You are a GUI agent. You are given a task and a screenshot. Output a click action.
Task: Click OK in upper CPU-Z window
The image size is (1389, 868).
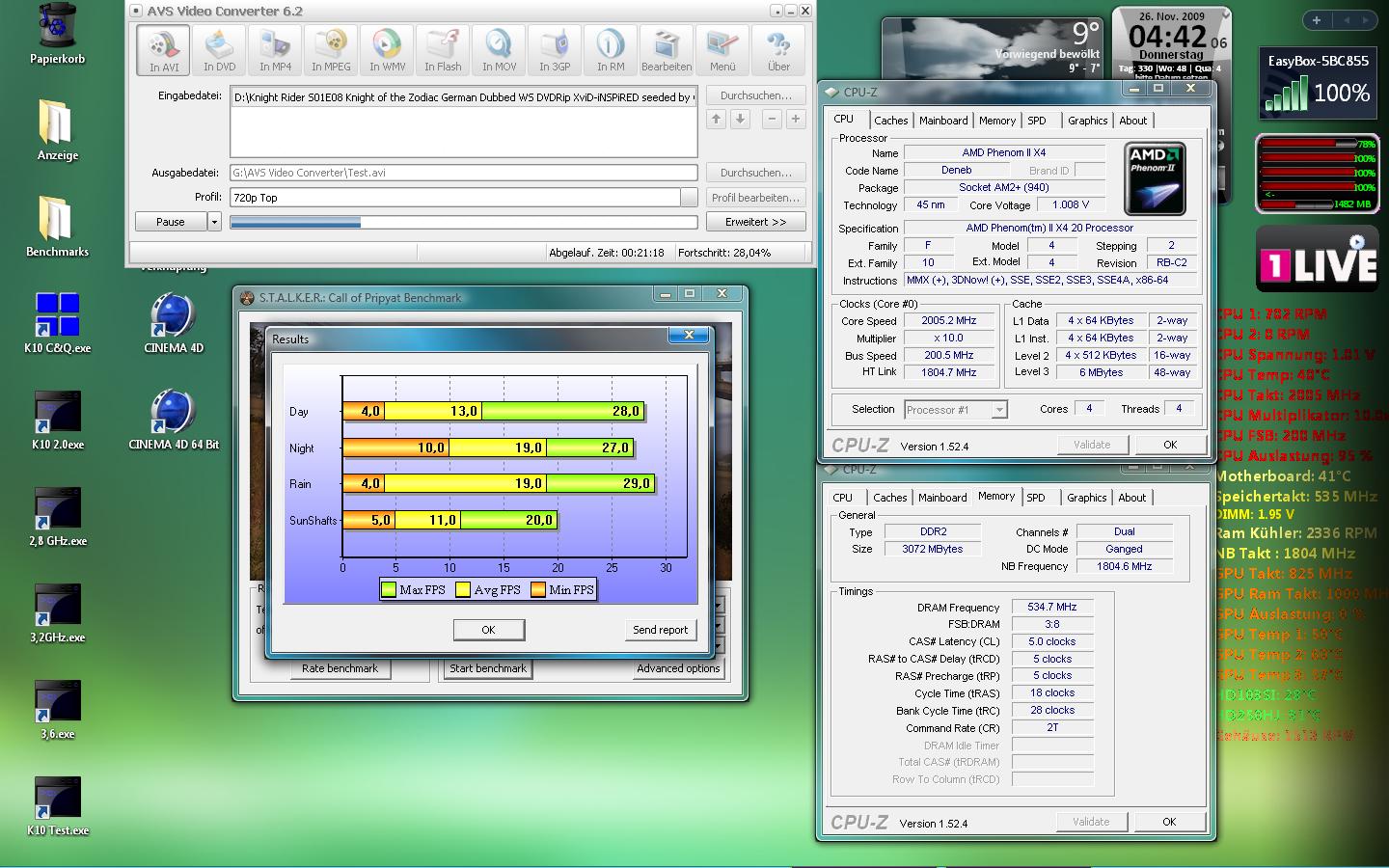point(1170,445)
